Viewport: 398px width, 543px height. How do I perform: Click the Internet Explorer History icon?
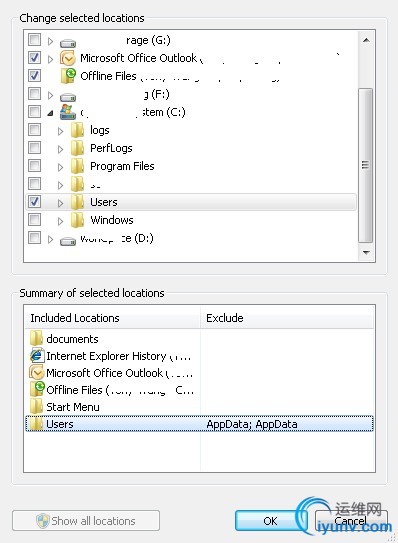coord(37,356)
